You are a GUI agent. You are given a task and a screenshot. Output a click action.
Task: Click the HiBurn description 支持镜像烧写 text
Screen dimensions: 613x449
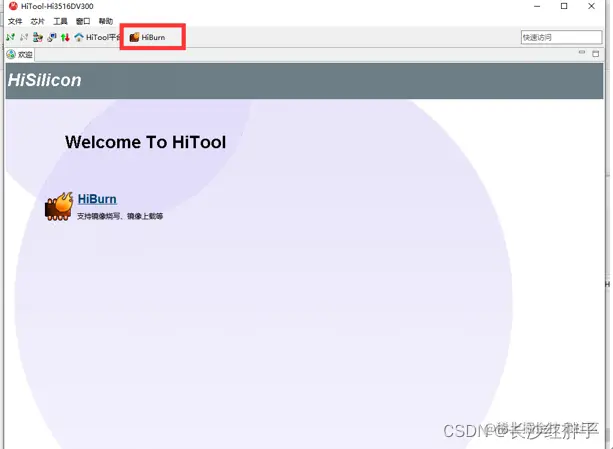tap(120, 216)
